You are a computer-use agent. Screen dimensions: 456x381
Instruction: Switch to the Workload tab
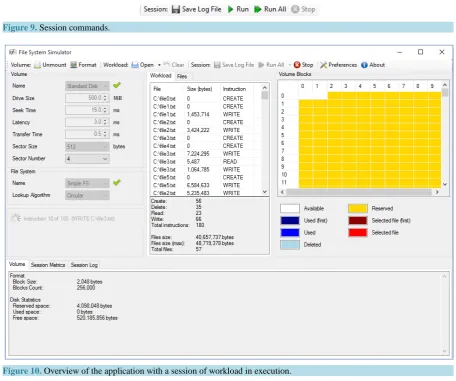click(x=161, y=76)
